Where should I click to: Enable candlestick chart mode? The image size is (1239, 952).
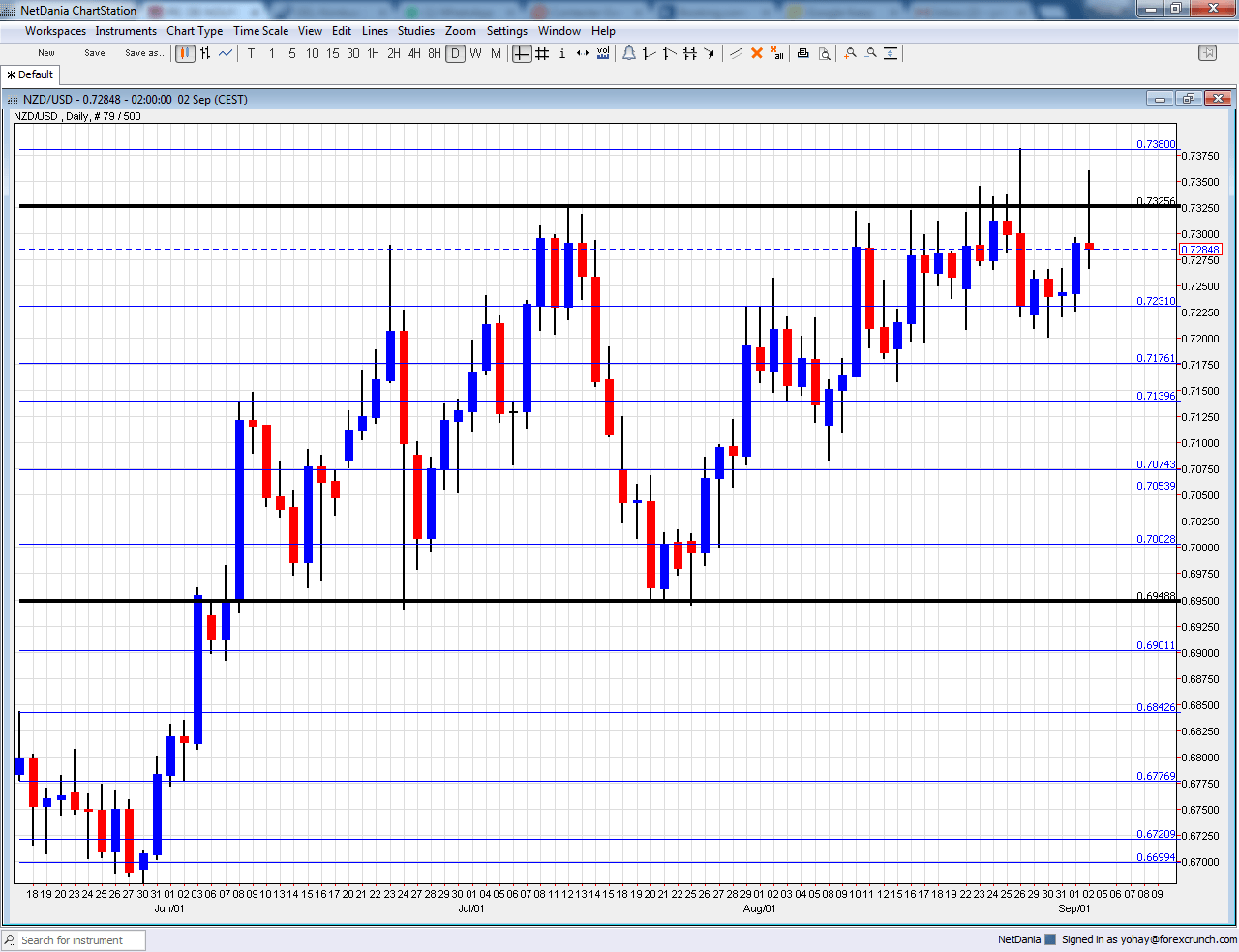coord(184,53)
